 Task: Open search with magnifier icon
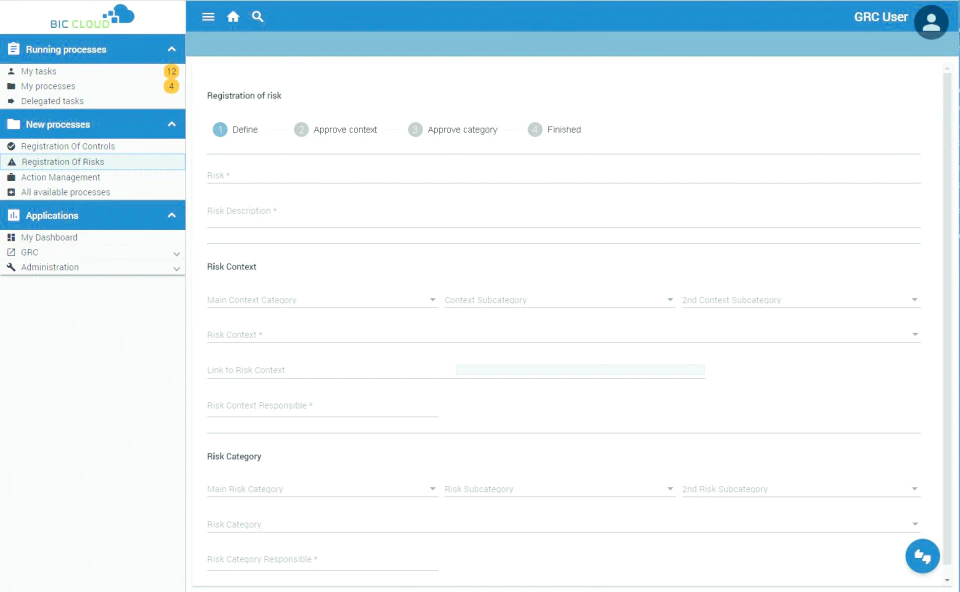click(258, 17)
